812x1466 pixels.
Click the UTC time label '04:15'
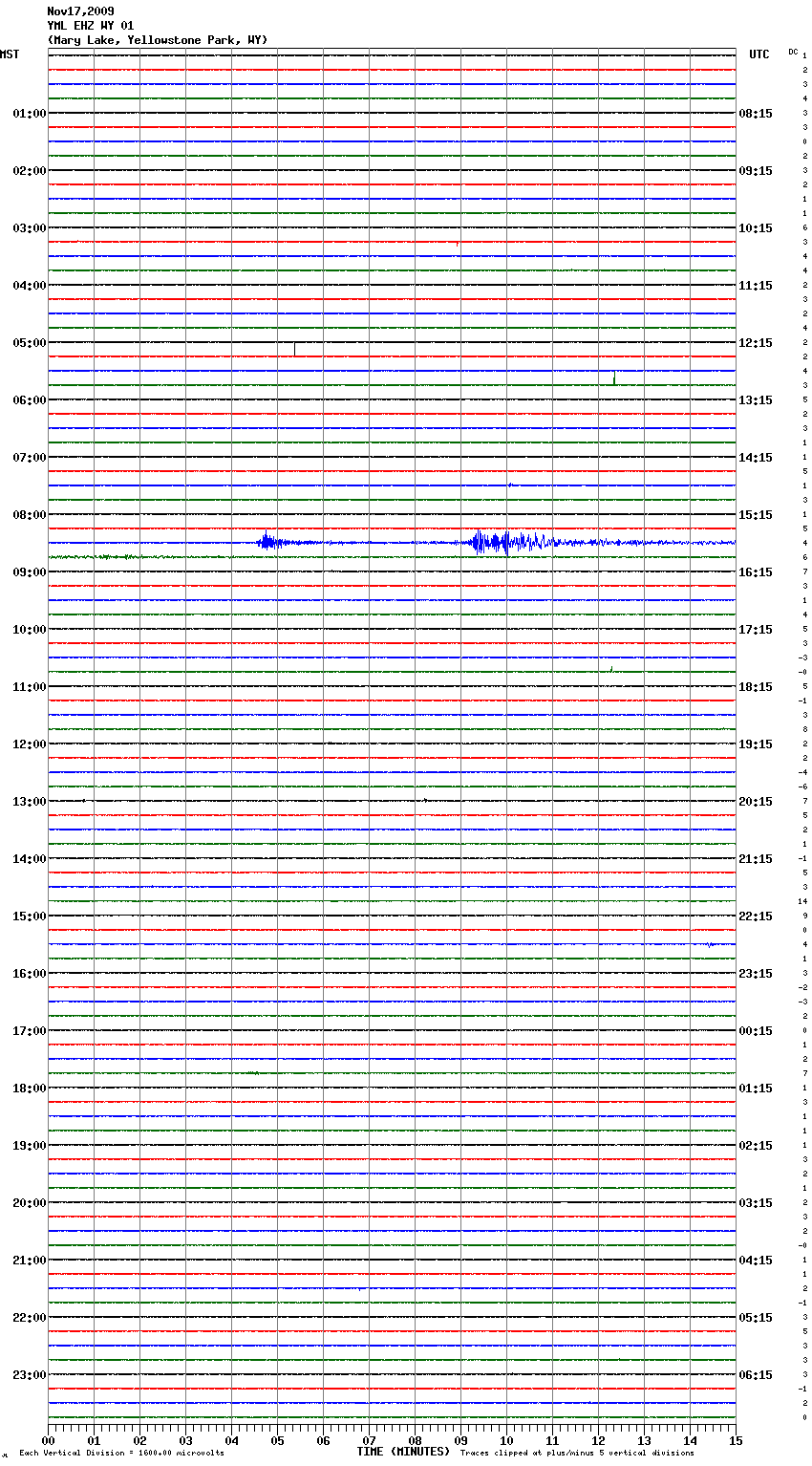pyautogui.click(x=756, y=1261)
